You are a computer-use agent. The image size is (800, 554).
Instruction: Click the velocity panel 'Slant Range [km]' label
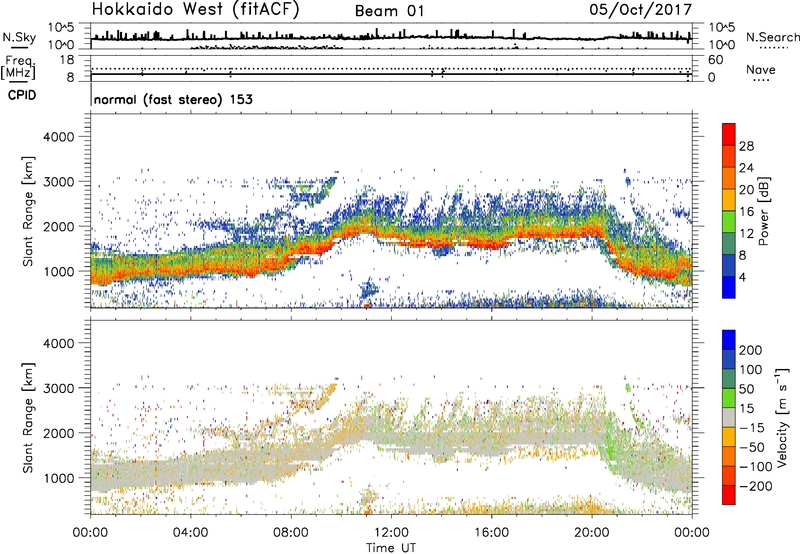(28, 418)
